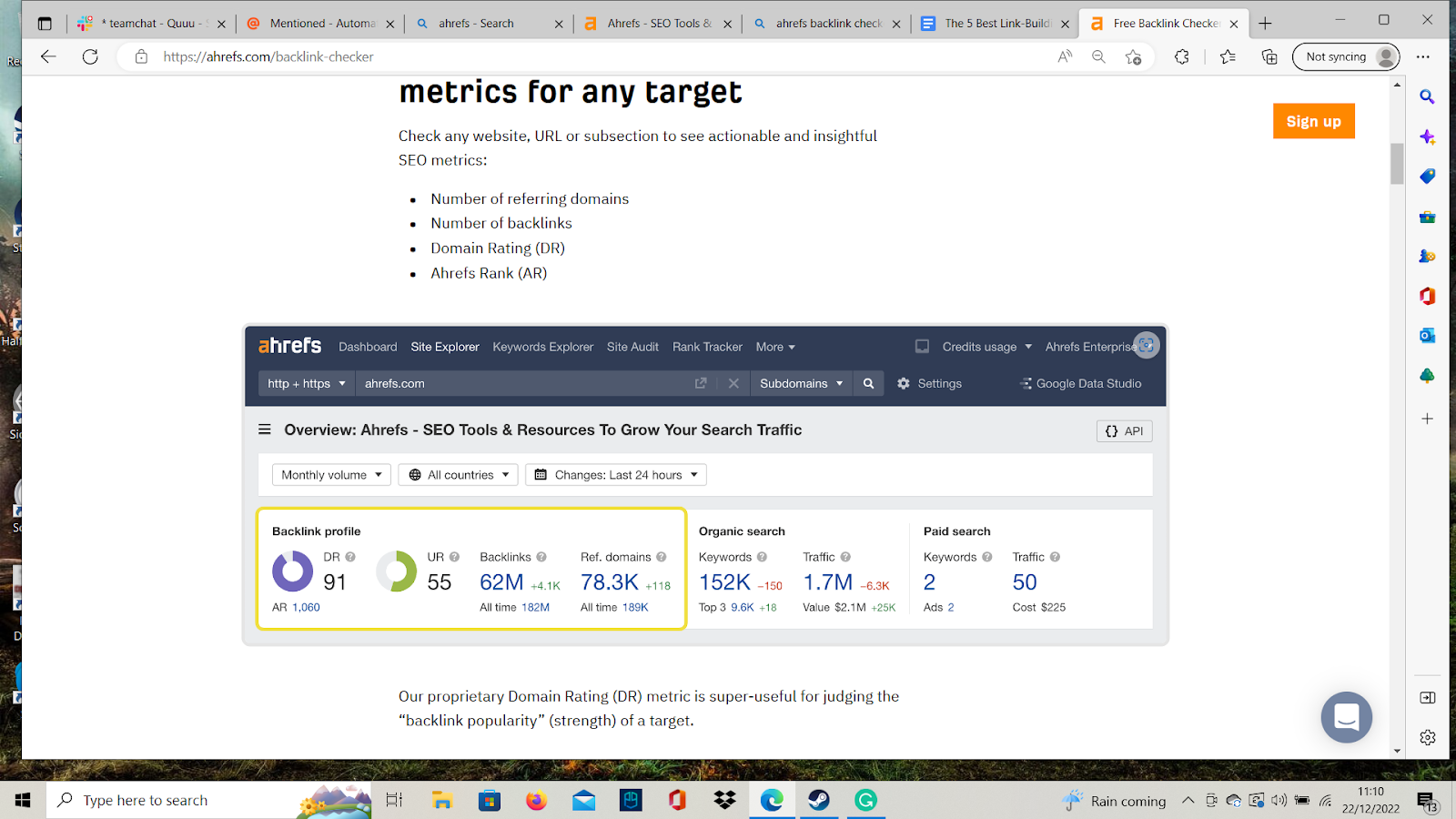Open the Outlook icon in Edge sidebar
Image resolution: width=1456 pixels, height=819 pixels.
click(x=1427, y=336)
